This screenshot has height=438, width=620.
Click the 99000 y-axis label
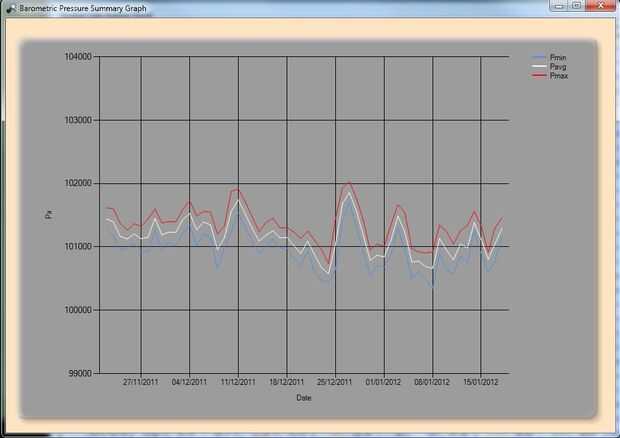pos(80,373)
